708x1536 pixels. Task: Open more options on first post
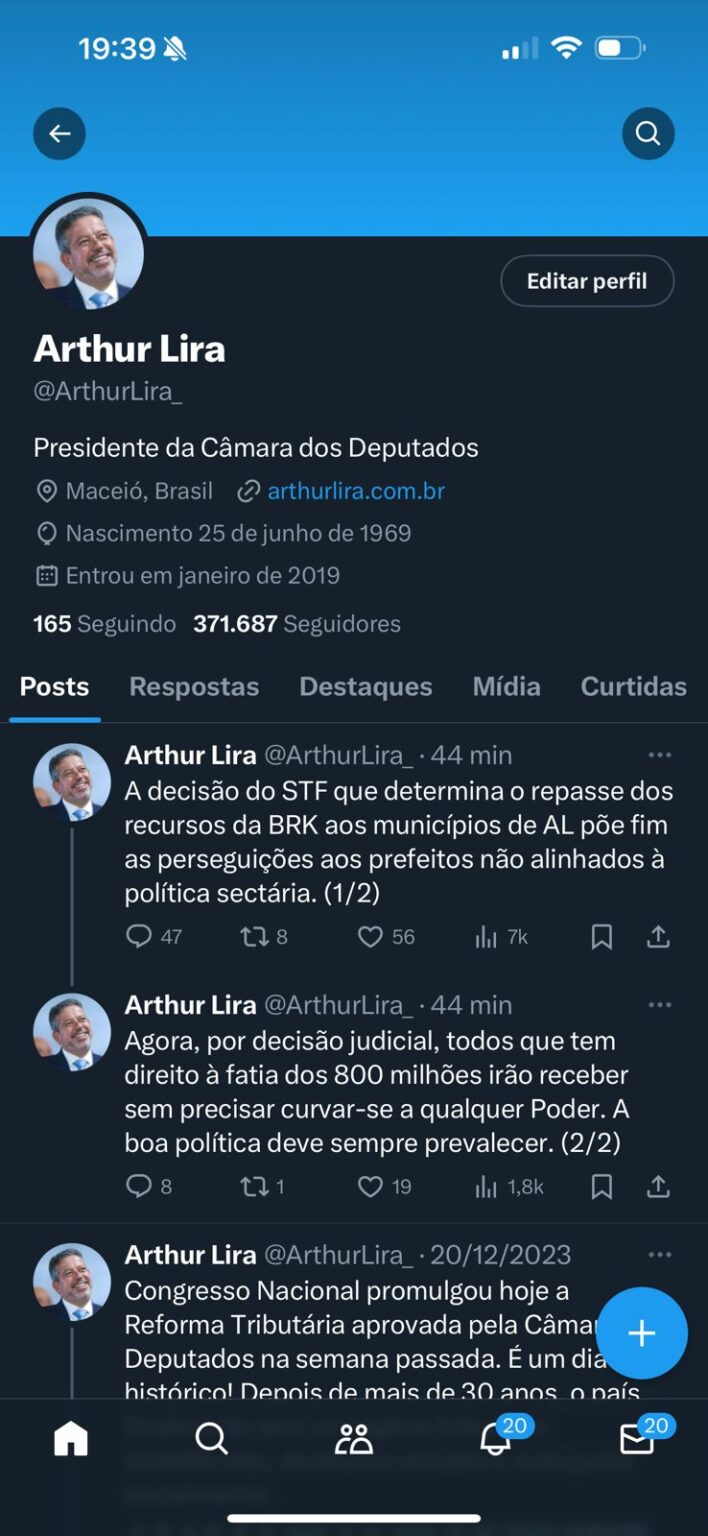659,755
